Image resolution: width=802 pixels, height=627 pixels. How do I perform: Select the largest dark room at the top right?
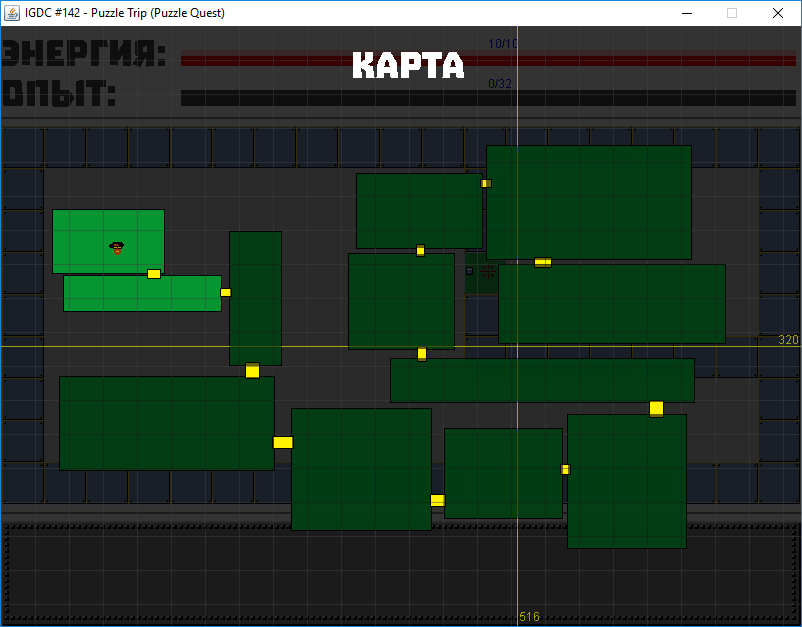(x=589, y=203)
